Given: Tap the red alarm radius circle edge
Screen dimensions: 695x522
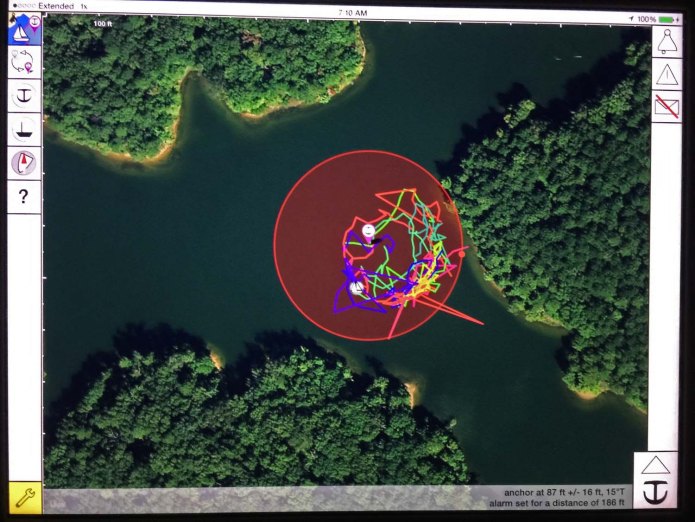Looking at the screenshot, I should (275, 245).
